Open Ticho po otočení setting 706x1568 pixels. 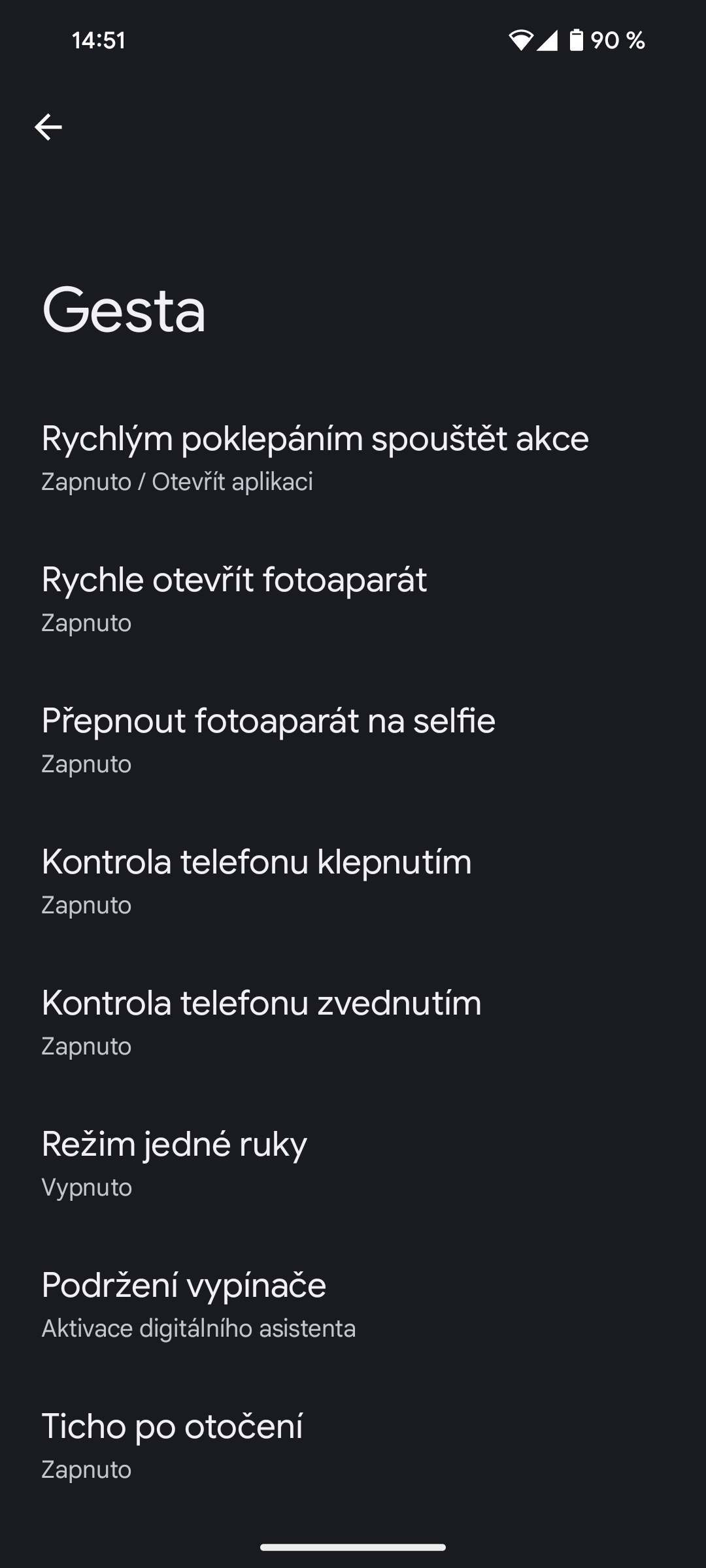[x=353, y=1447]
